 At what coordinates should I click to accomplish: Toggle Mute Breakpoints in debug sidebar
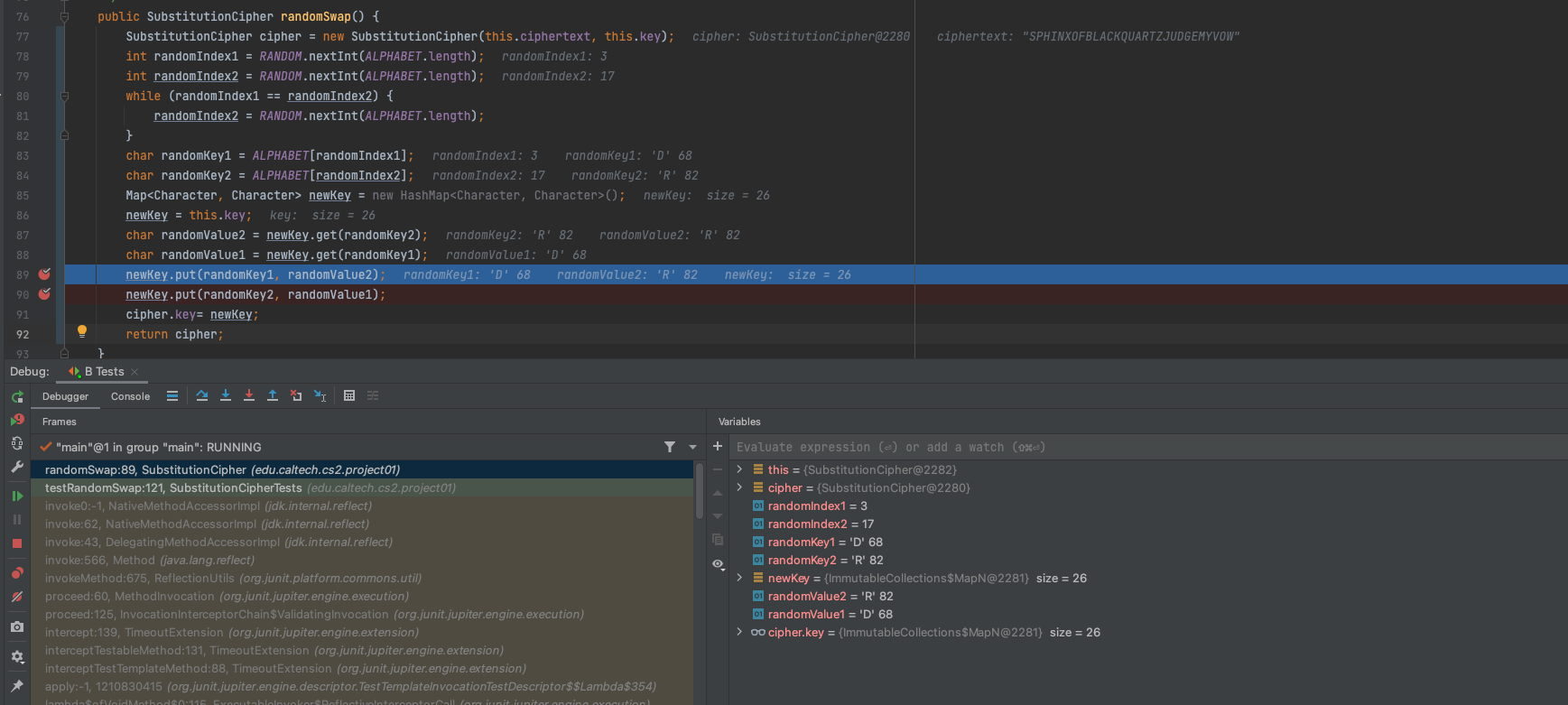(17, 597)
